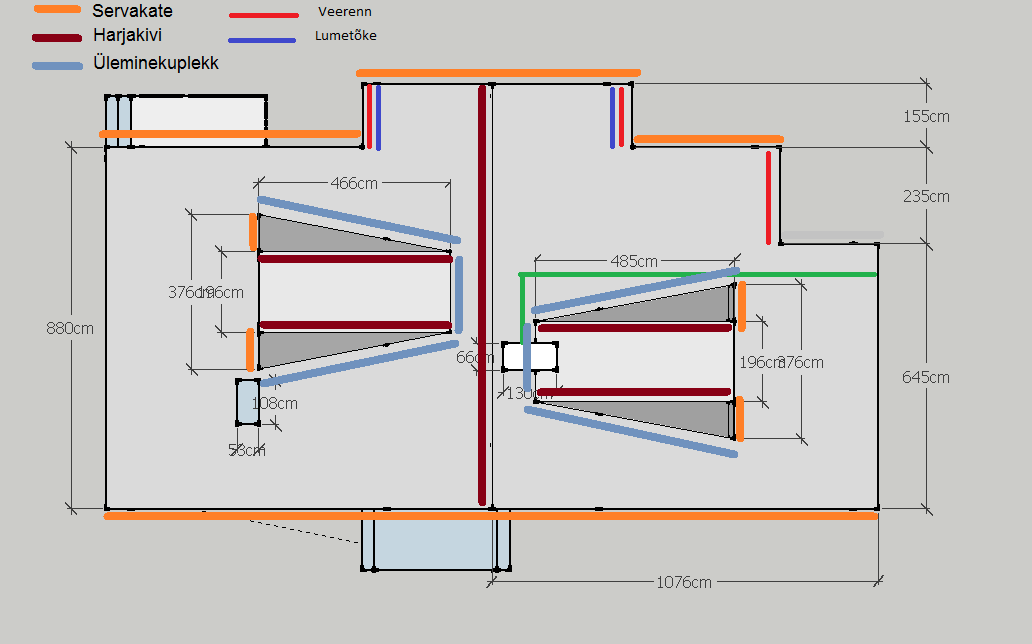Click the 880cm height dimension
The height and width of the screenshot is (644, 1032).
click(x=70, y=328)
